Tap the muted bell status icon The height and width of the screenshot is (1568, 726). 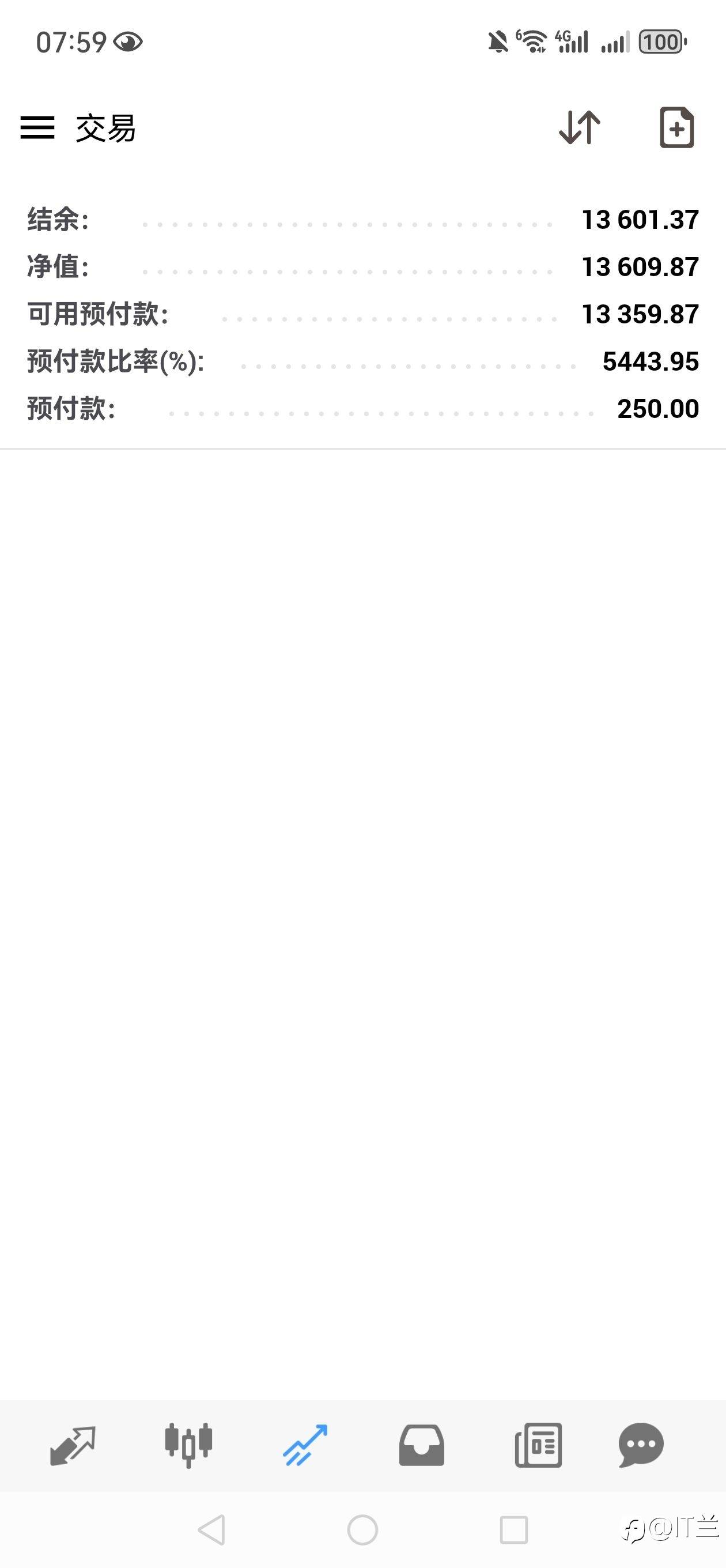tap(498, 42)
